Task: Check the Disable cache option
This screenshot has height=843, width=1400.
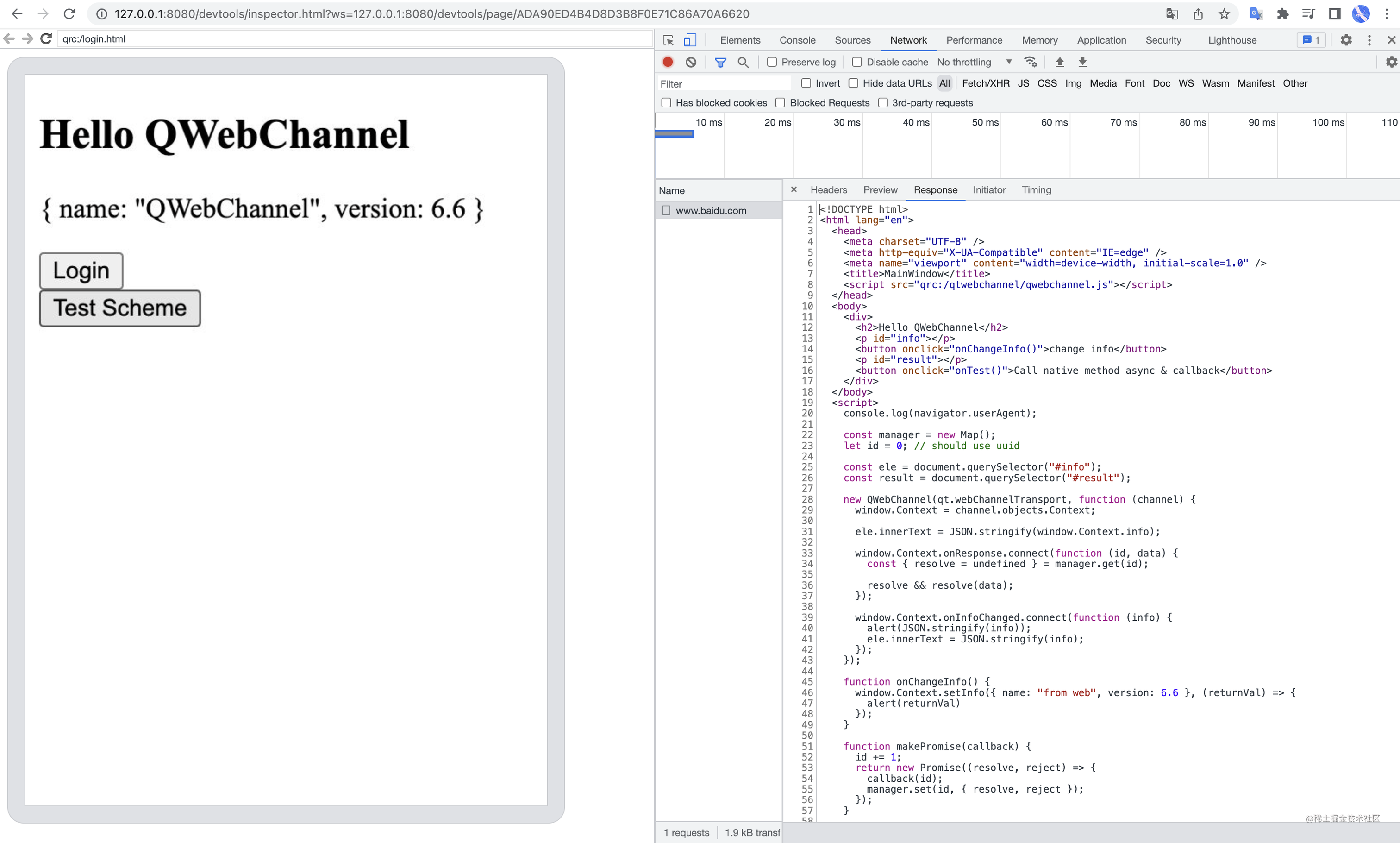Action: point(857,62)
